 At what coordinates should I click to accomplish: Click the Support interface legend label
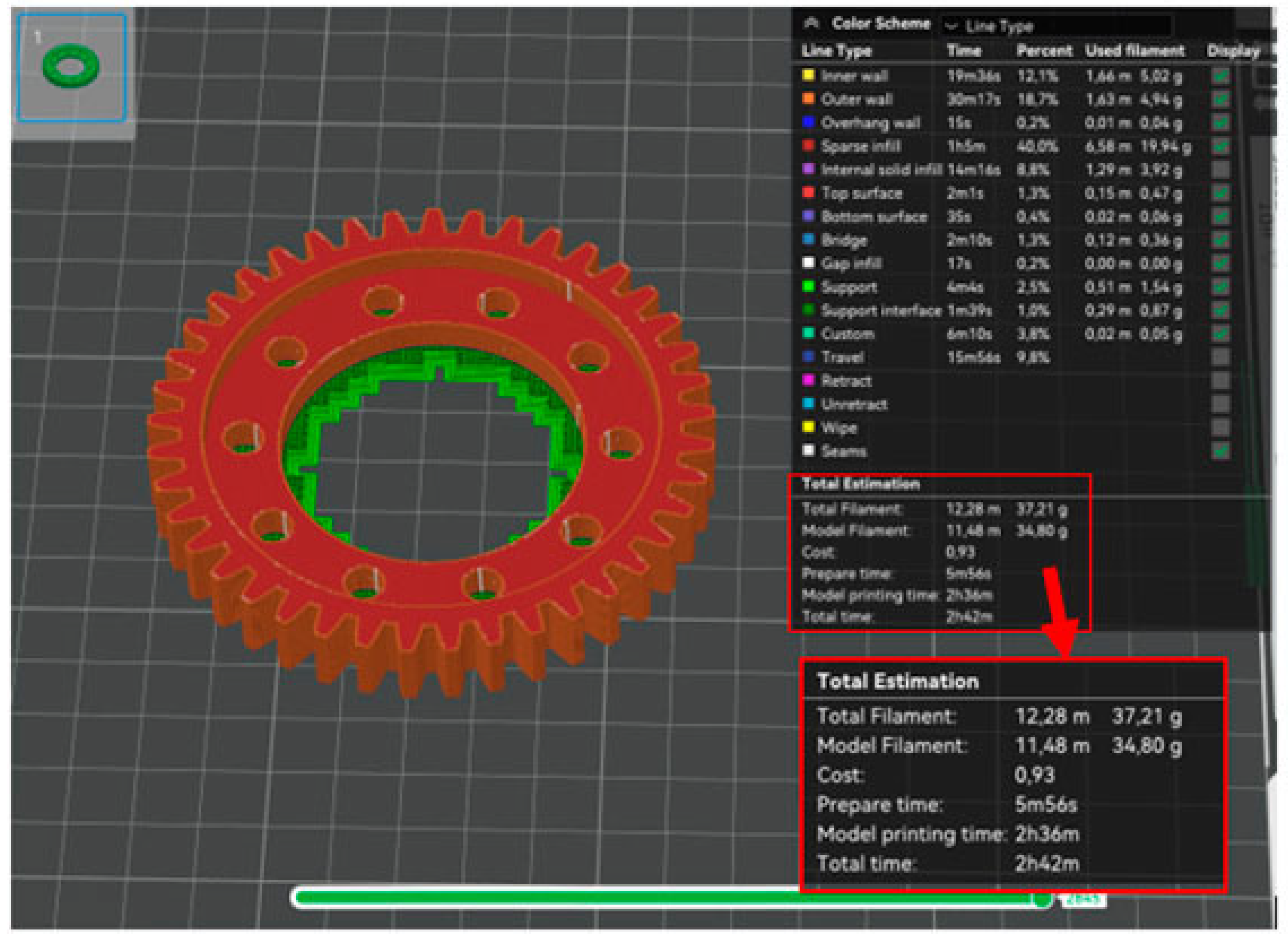pyautogui.click(x=880, y=311)
